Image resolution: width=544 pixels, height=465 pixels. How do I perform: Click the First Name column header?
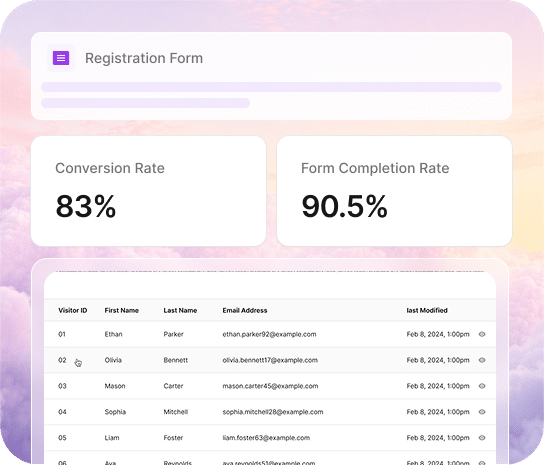[121, 310]
